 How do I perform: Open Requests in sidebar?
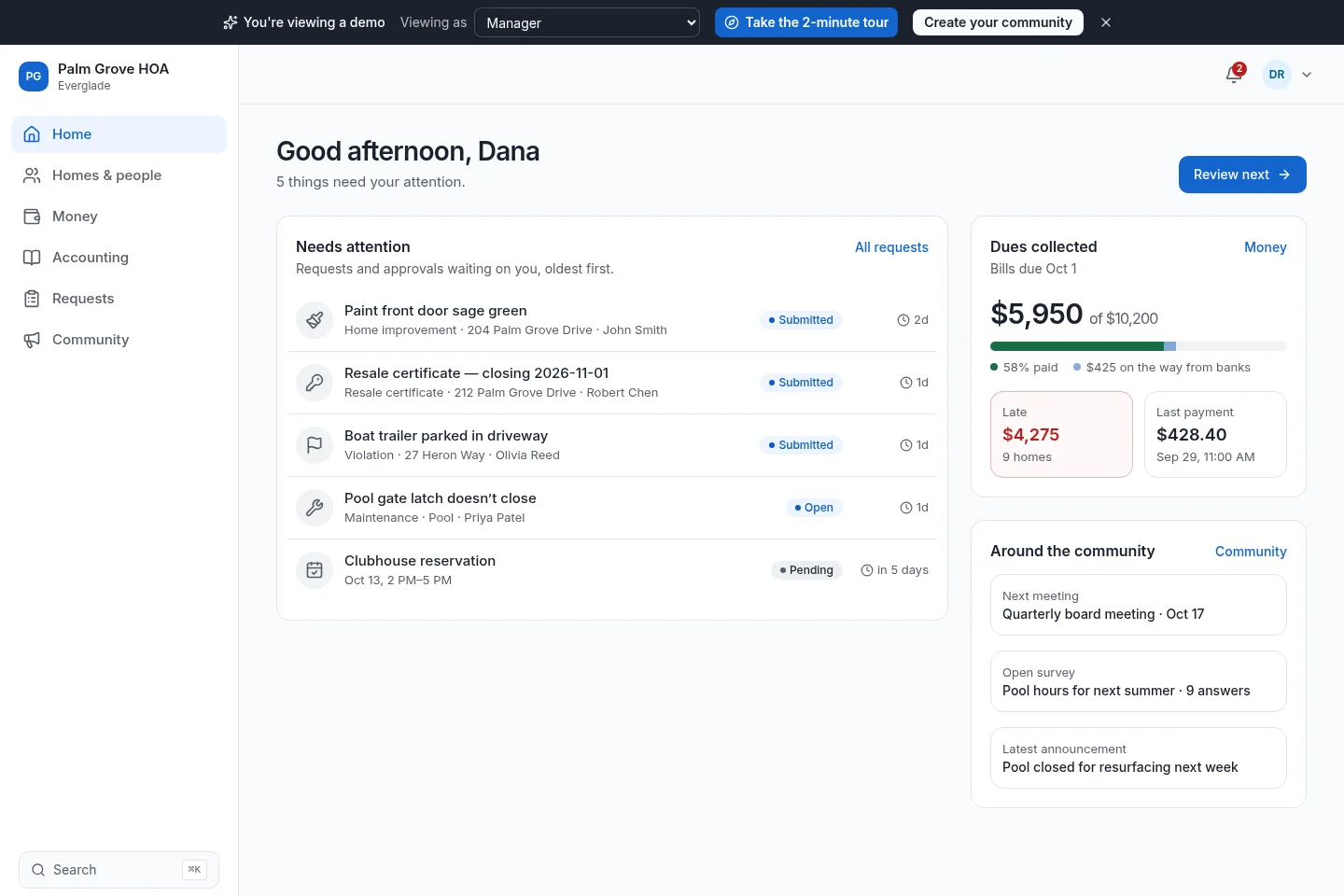[119, 299]
